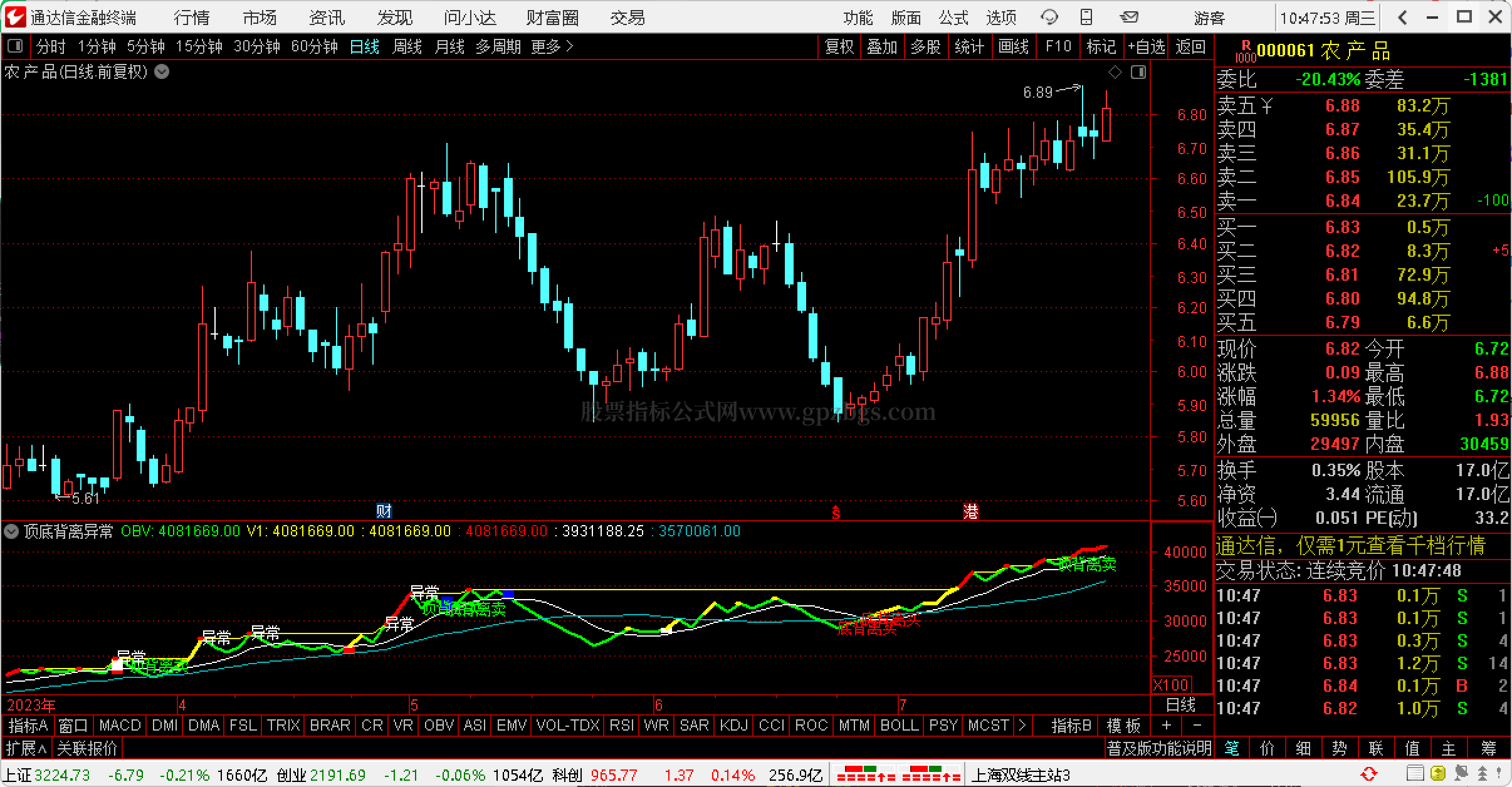
Task: Click the red refresh icon in status bar
Action: pyautogui.click(x=1368, y=774)
